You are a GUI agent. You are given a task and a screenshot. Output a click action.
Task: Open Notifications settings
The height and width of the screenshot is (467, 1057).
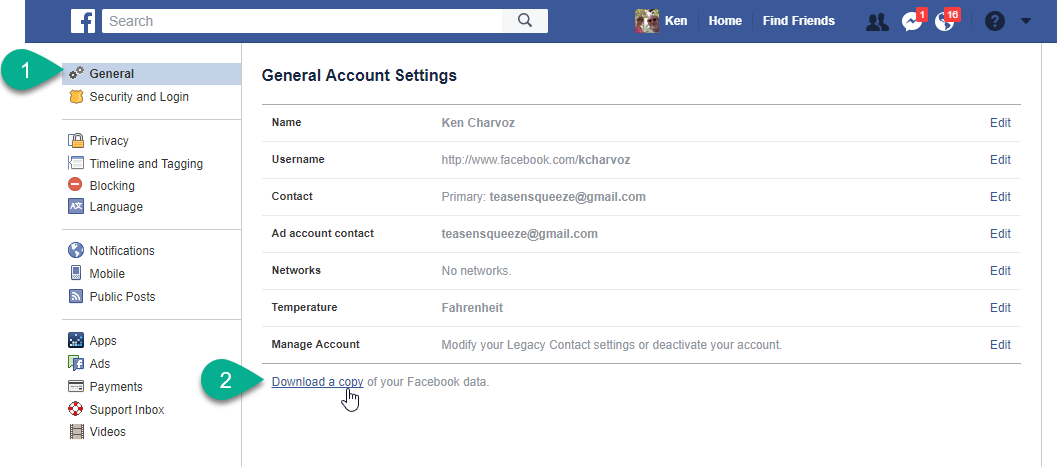pyautogui.click(x=122, y=250)
